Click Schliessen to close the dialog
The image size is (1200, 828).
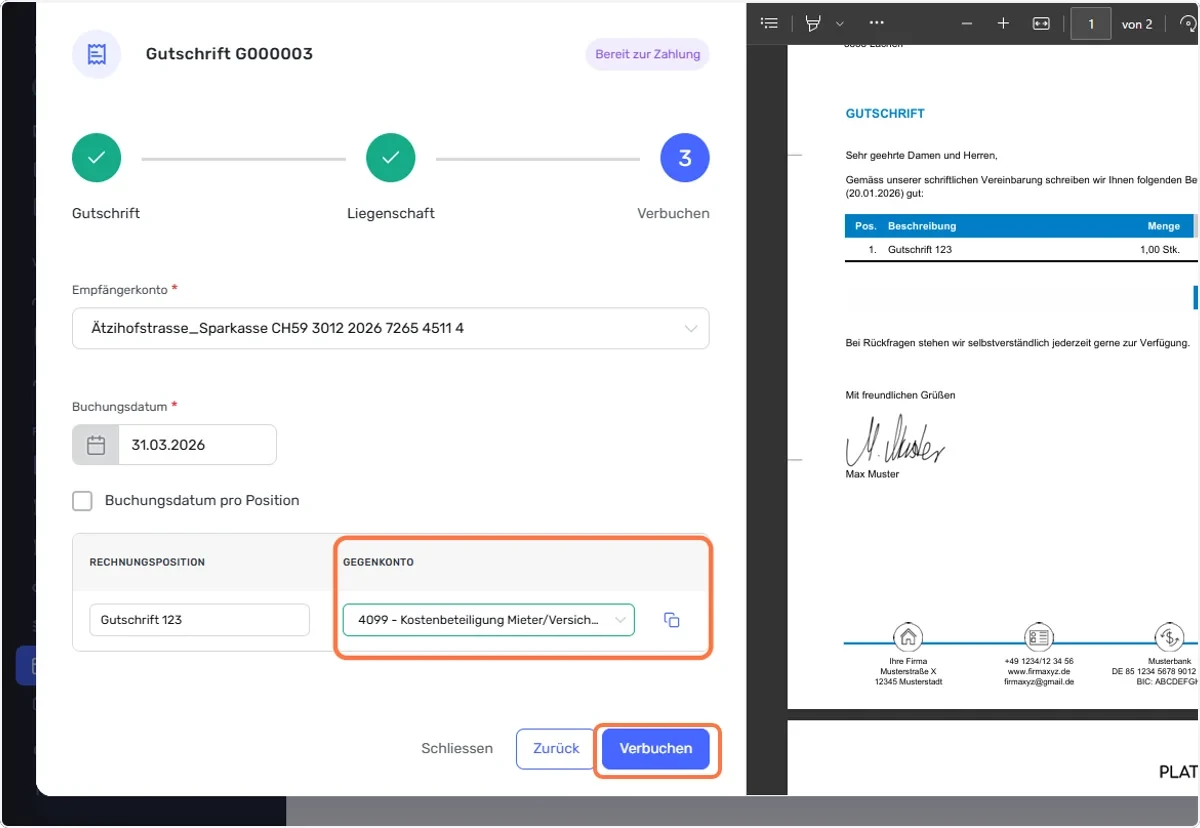[x=457, y=748]
